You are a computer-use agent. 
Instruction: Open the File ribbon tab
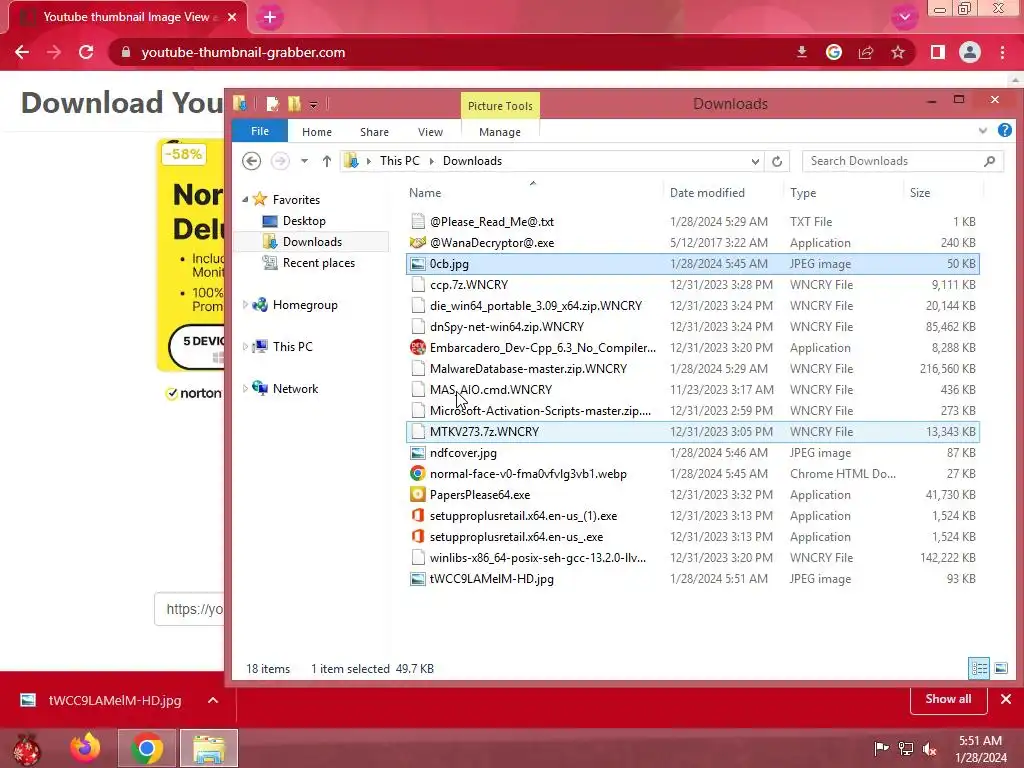(x=260, y=131)
